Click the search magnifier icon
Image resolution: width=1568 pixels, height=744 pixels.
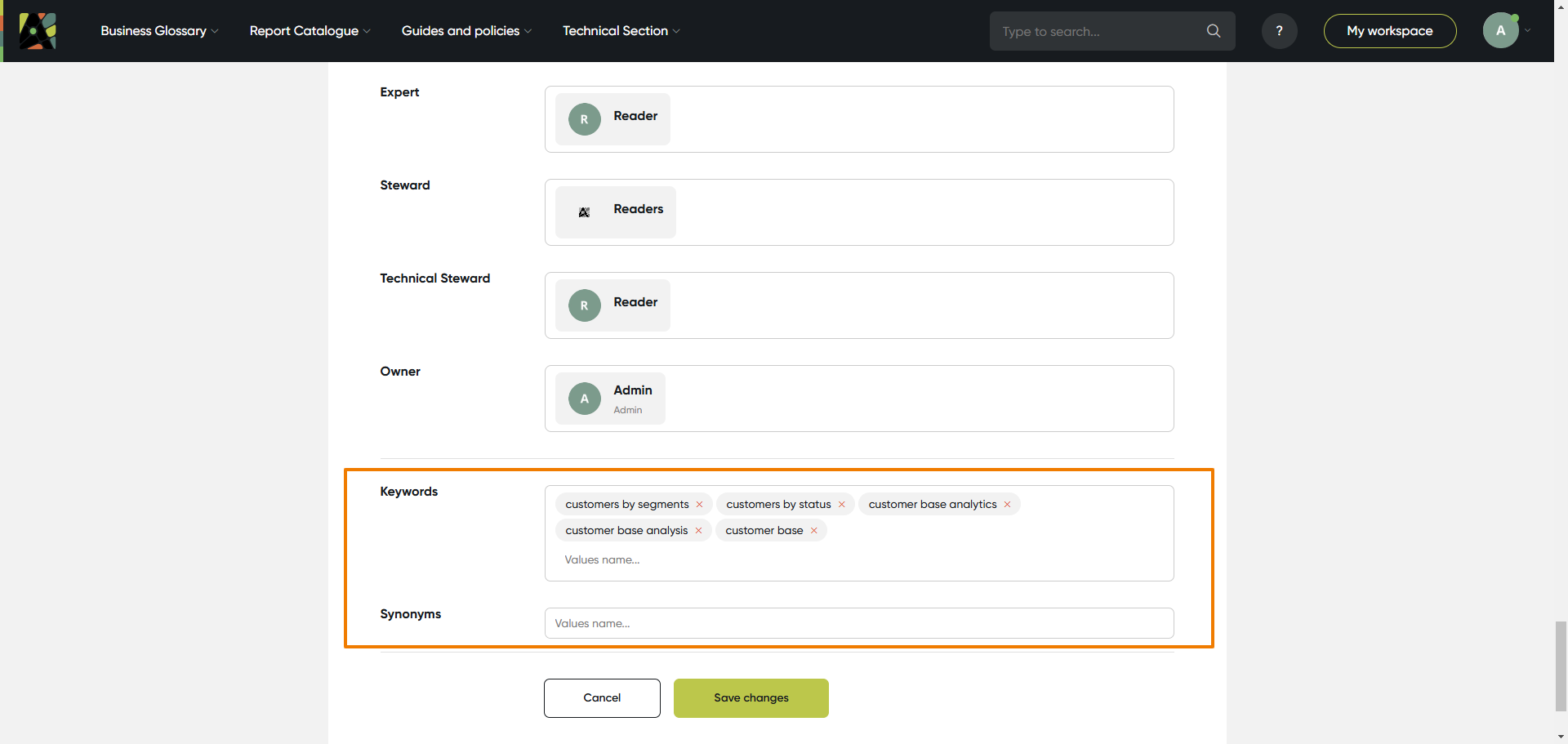point(1214,31)
